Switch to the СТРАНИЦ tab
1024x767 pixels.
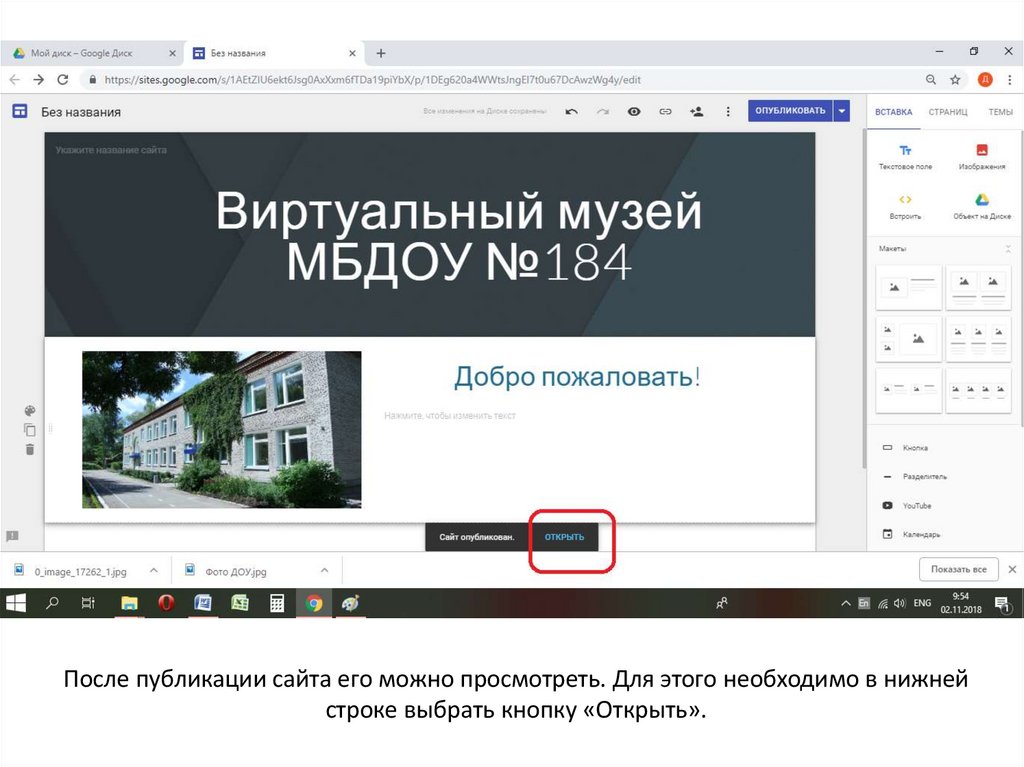click(947, 112)
